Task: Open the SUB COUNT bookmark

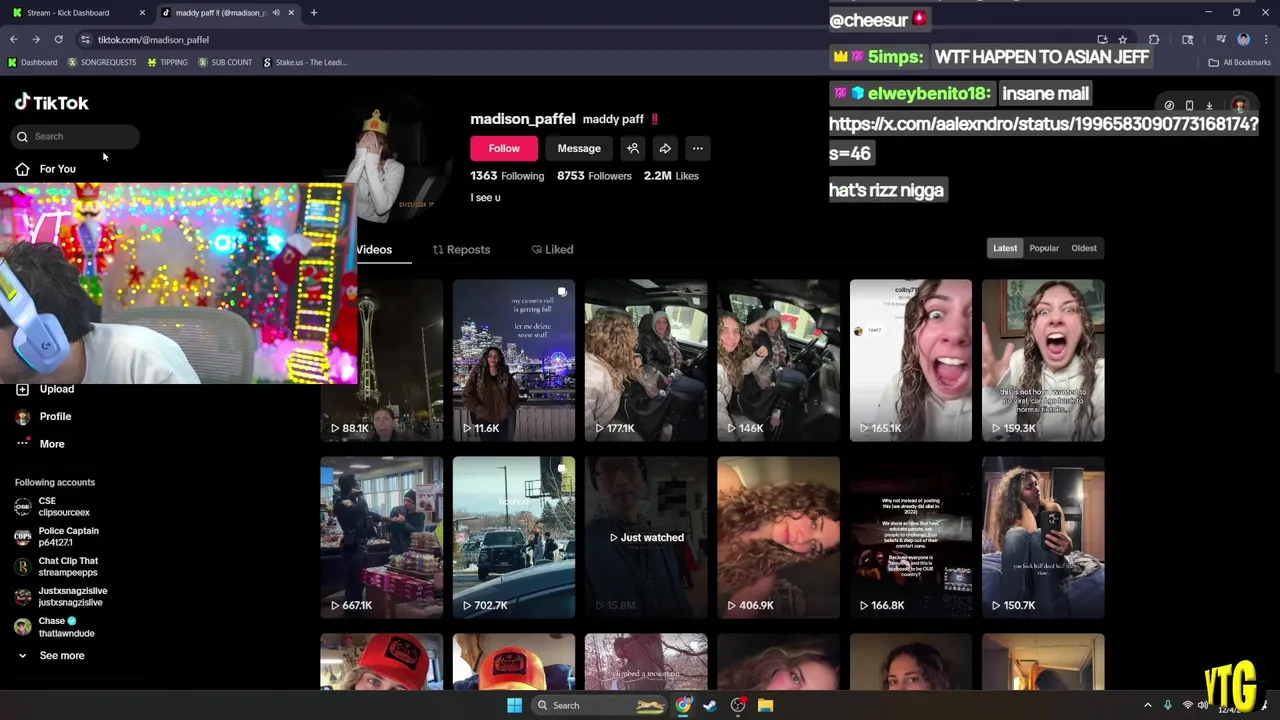Action: 225,62
